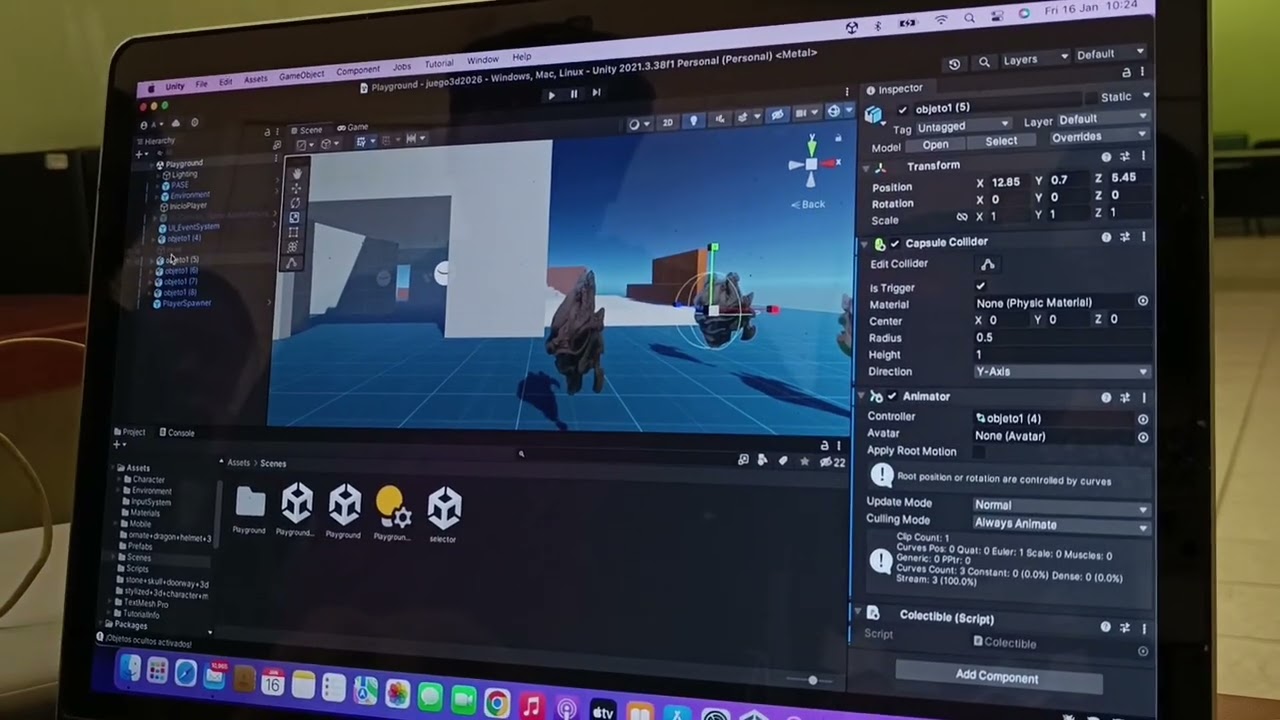Screen dimensions: 1280x720
Task: Open the Animator Controller object picker
Action: click(x=1142, y=419)
